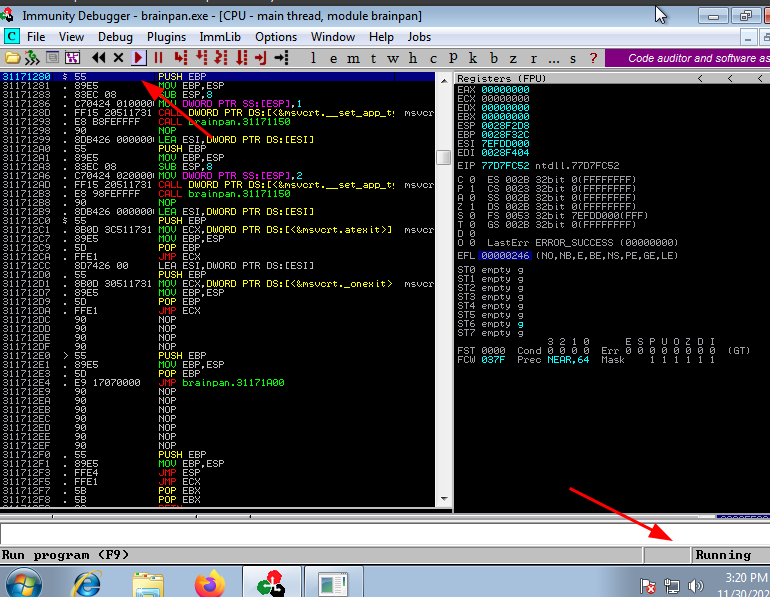The width and height of the screenshot is (770, 597).
Task: Click the CPU window 'C' system icon
Action: coord(11,36)
